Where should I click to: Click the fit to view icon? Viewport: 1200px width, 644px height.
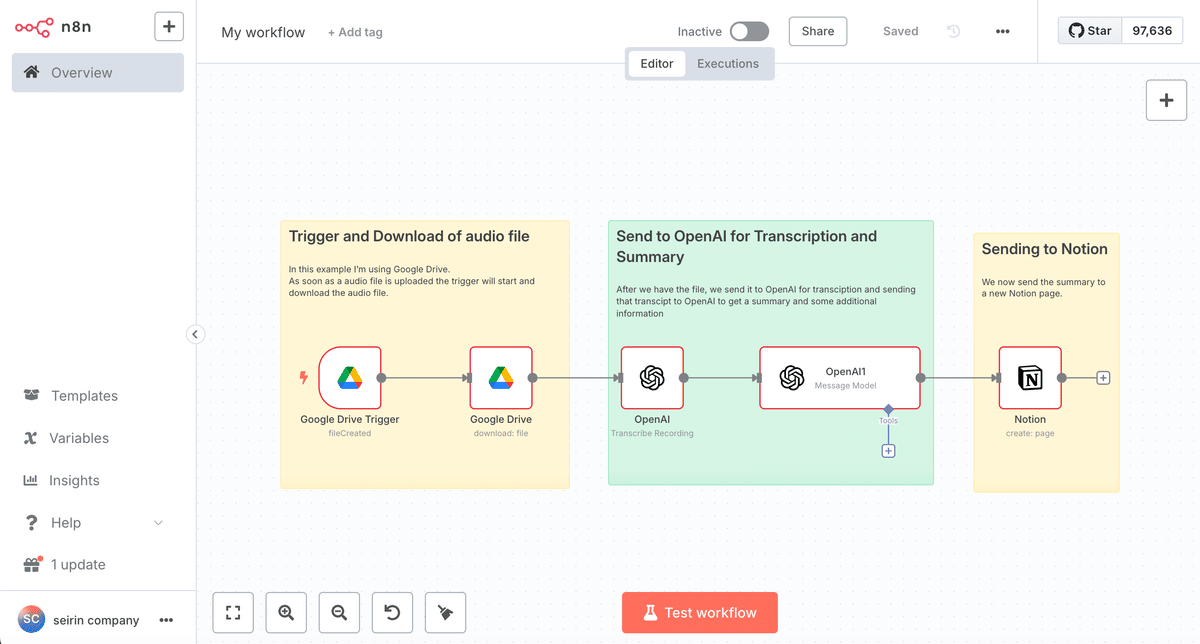click(x=233, y=612)
